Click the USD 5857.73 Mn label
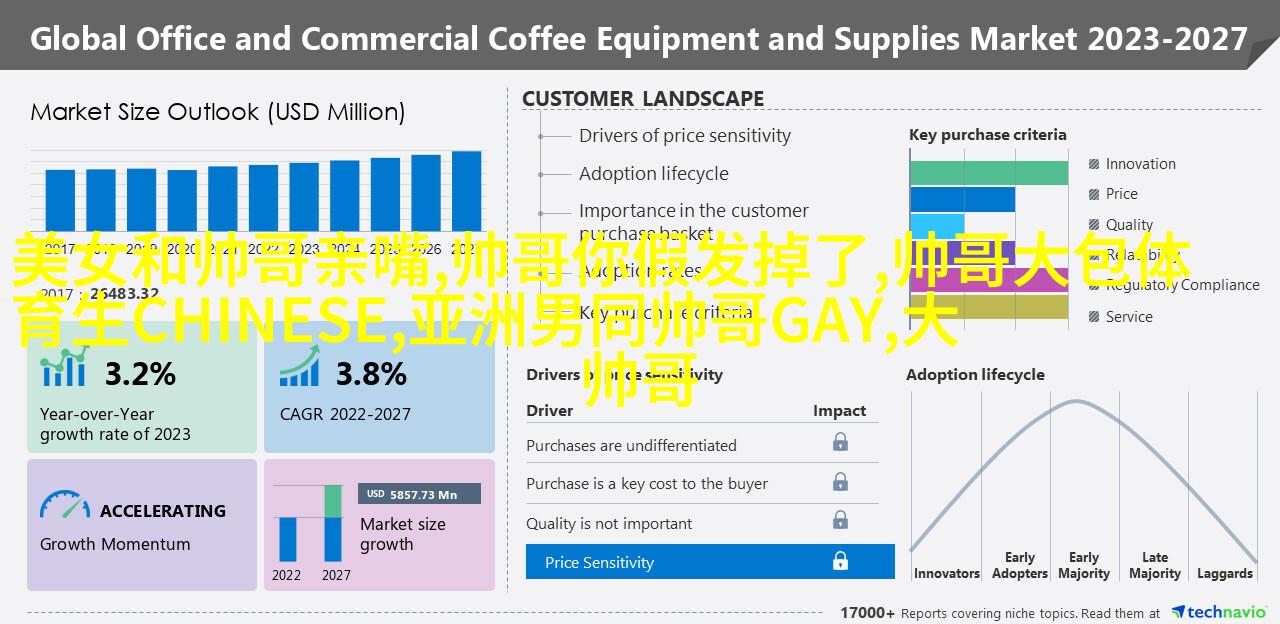This screenshot has width=1280, height=624. point(420,494)
